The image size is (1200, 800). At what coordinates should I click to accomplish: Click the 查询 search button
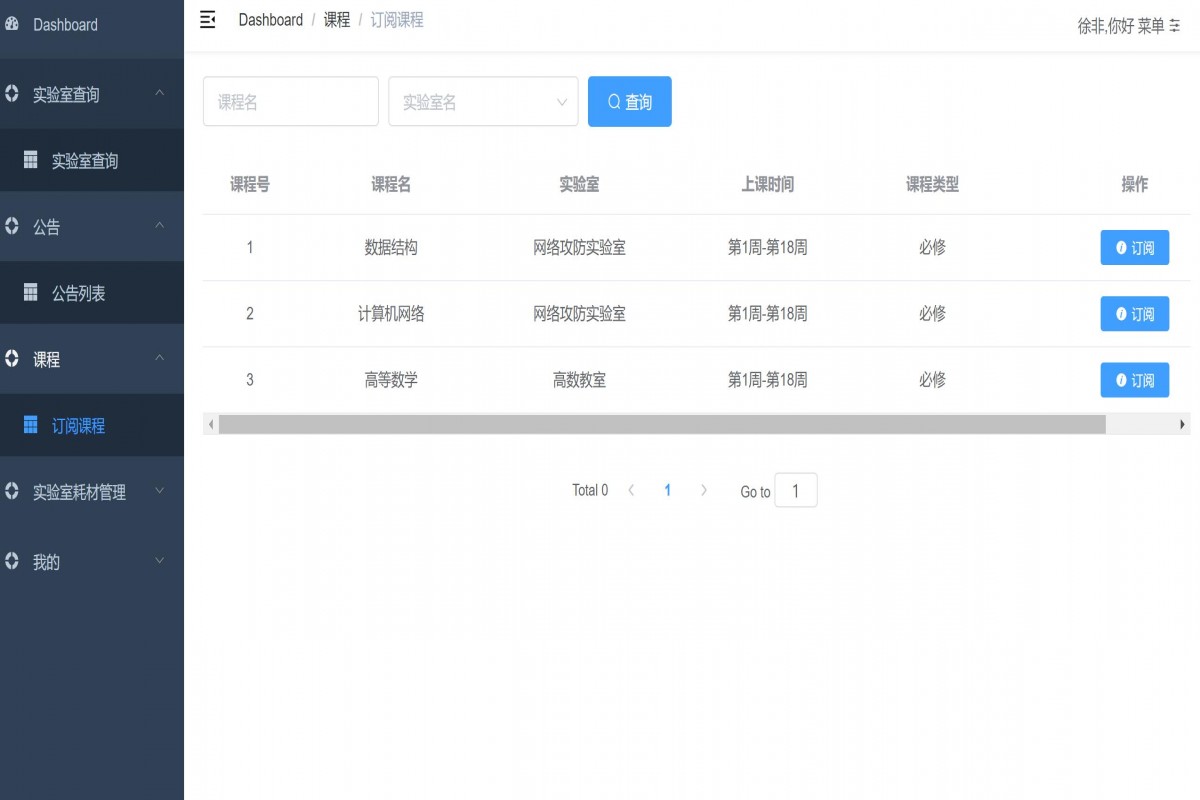[629, 101]
